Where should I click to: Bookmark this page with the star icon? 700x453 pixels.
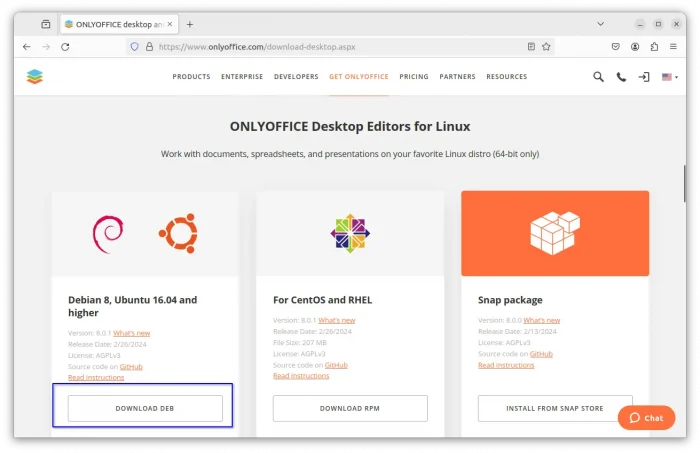(546, 46)
